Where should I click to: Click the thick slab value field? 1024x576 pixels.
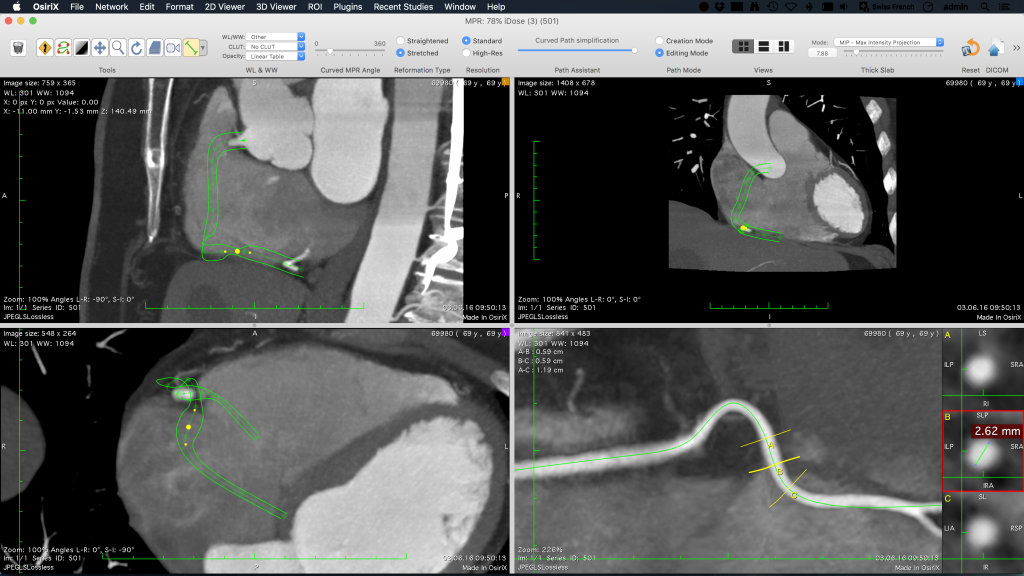(821, 54)
